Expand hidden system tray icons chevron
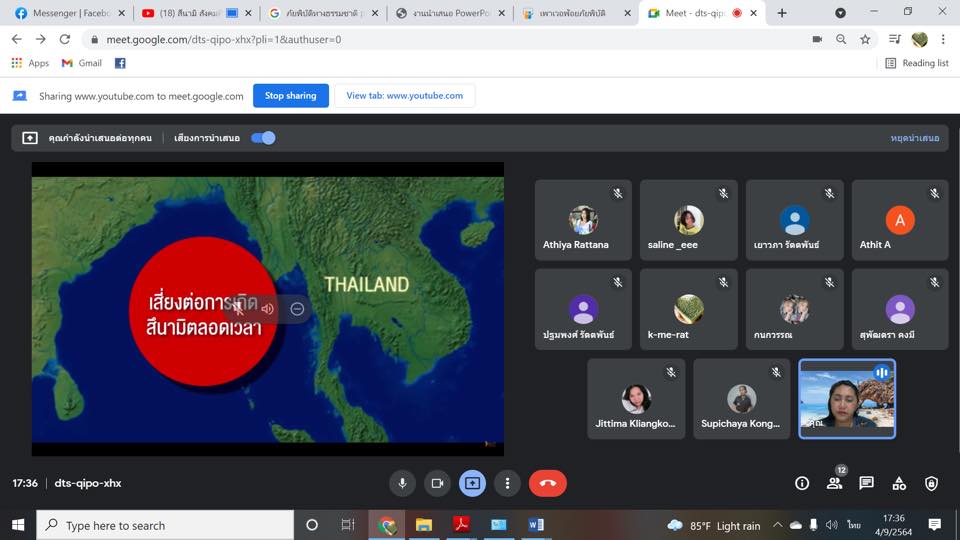The image size is (960, 540). pyautogui.click(x=777, y=525)
